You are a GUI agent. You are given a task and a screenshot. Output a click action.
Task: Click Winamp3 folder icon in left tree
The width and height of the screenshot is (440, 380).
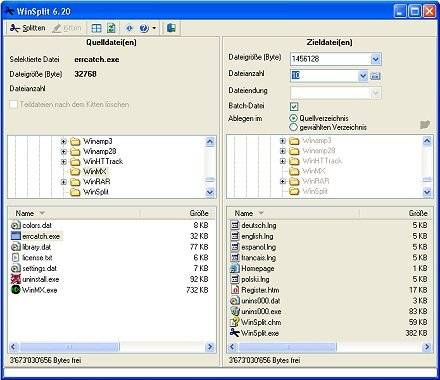point(75,142)
